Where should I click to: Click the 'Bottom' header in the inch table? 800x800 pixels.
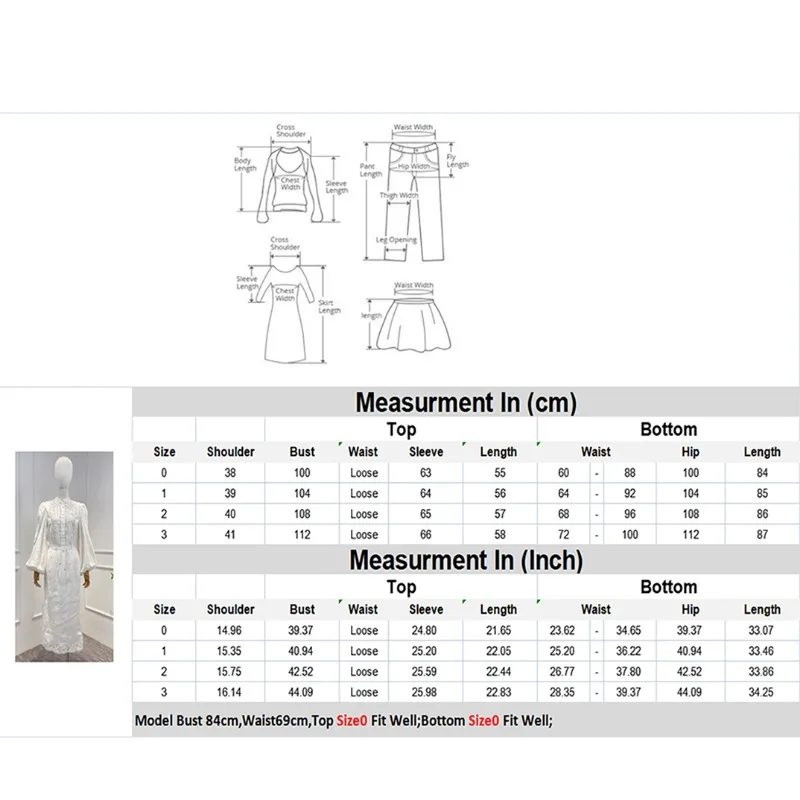coord(668,587)
